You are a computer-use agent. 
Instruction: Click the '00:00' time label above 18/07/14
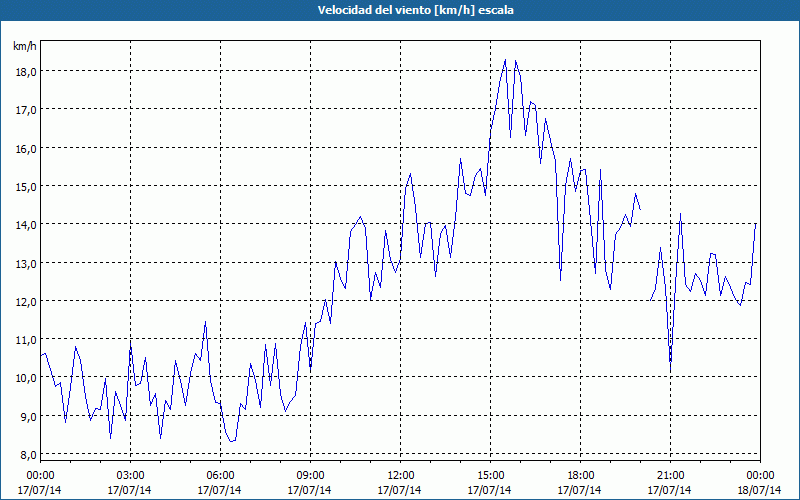pyautogui.click(x=760, y=476)
